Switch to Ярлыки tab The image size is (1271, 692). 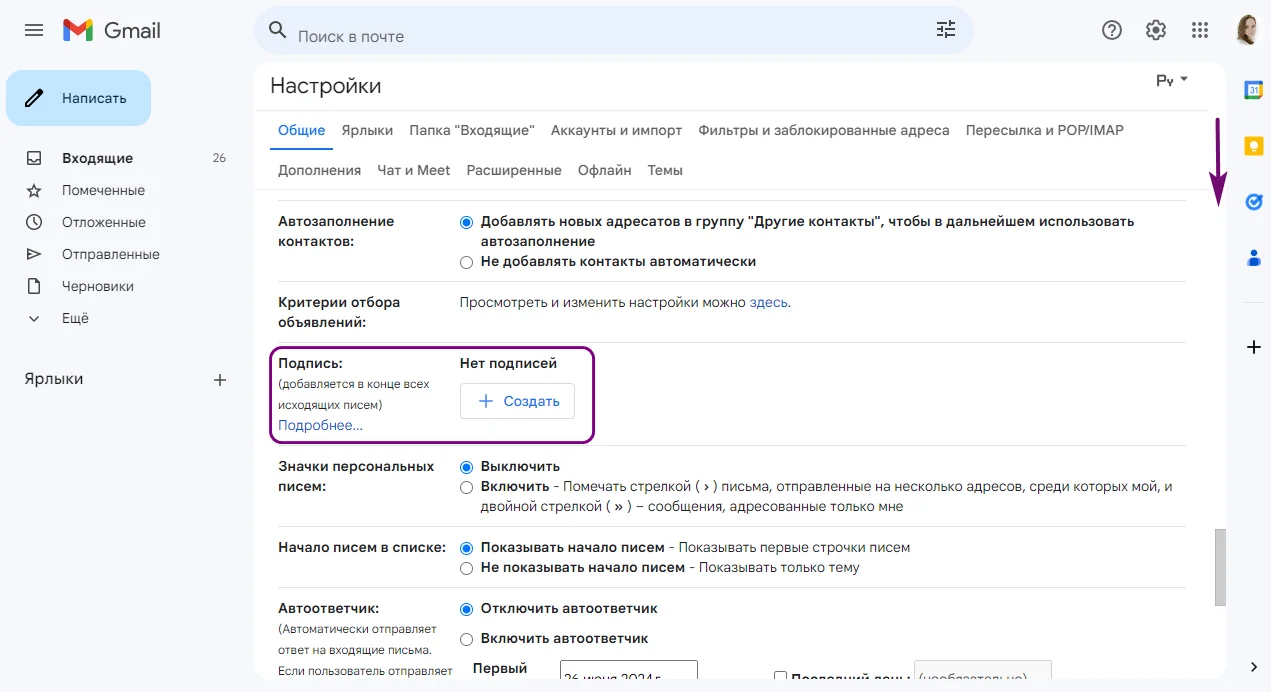coord(367,130)
